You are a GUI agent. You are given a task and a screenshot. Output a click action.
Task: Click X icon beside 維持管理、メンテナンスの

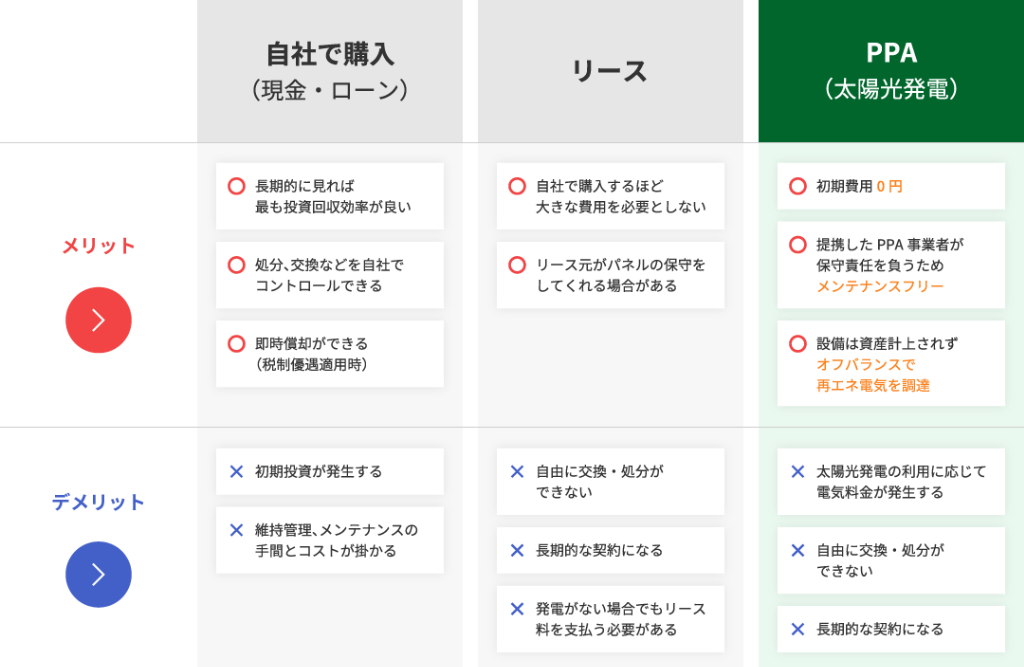point(236,530)
